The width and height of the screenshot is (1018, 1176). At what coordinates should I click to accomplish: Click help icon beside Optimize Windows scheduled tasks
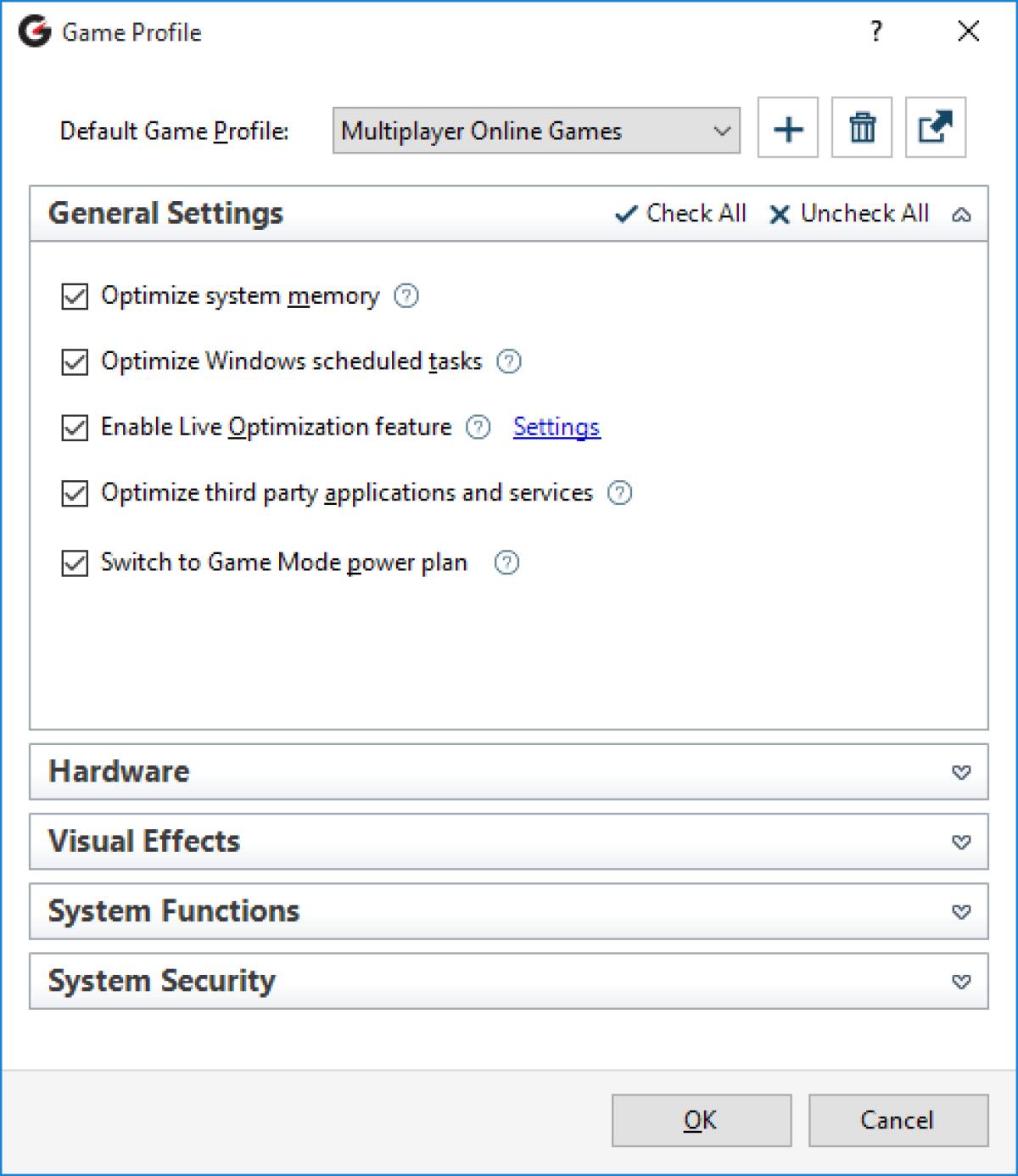[508, 361]
